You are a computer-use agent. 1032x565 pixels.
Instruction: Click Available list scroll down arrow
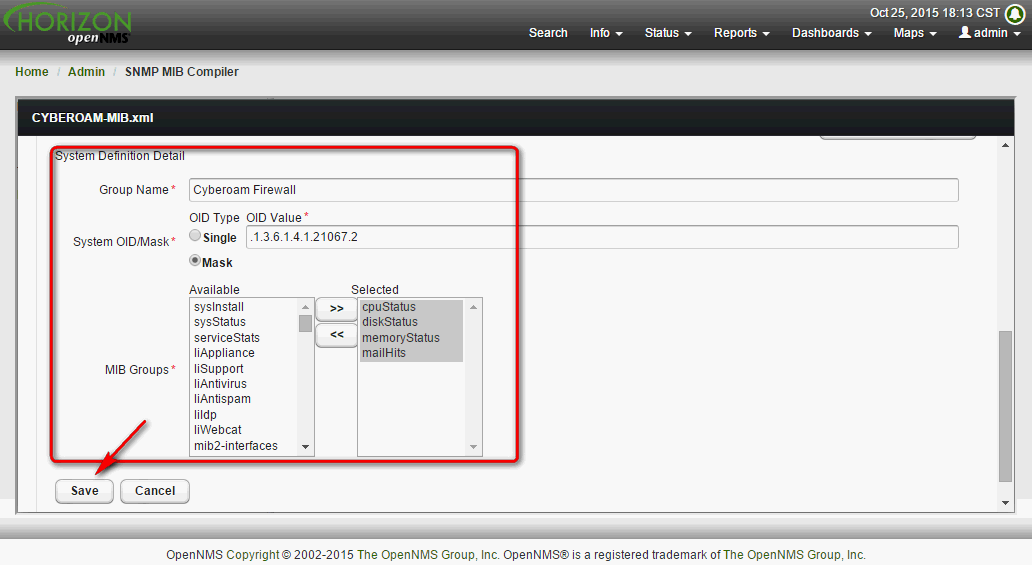pos(305,446)
